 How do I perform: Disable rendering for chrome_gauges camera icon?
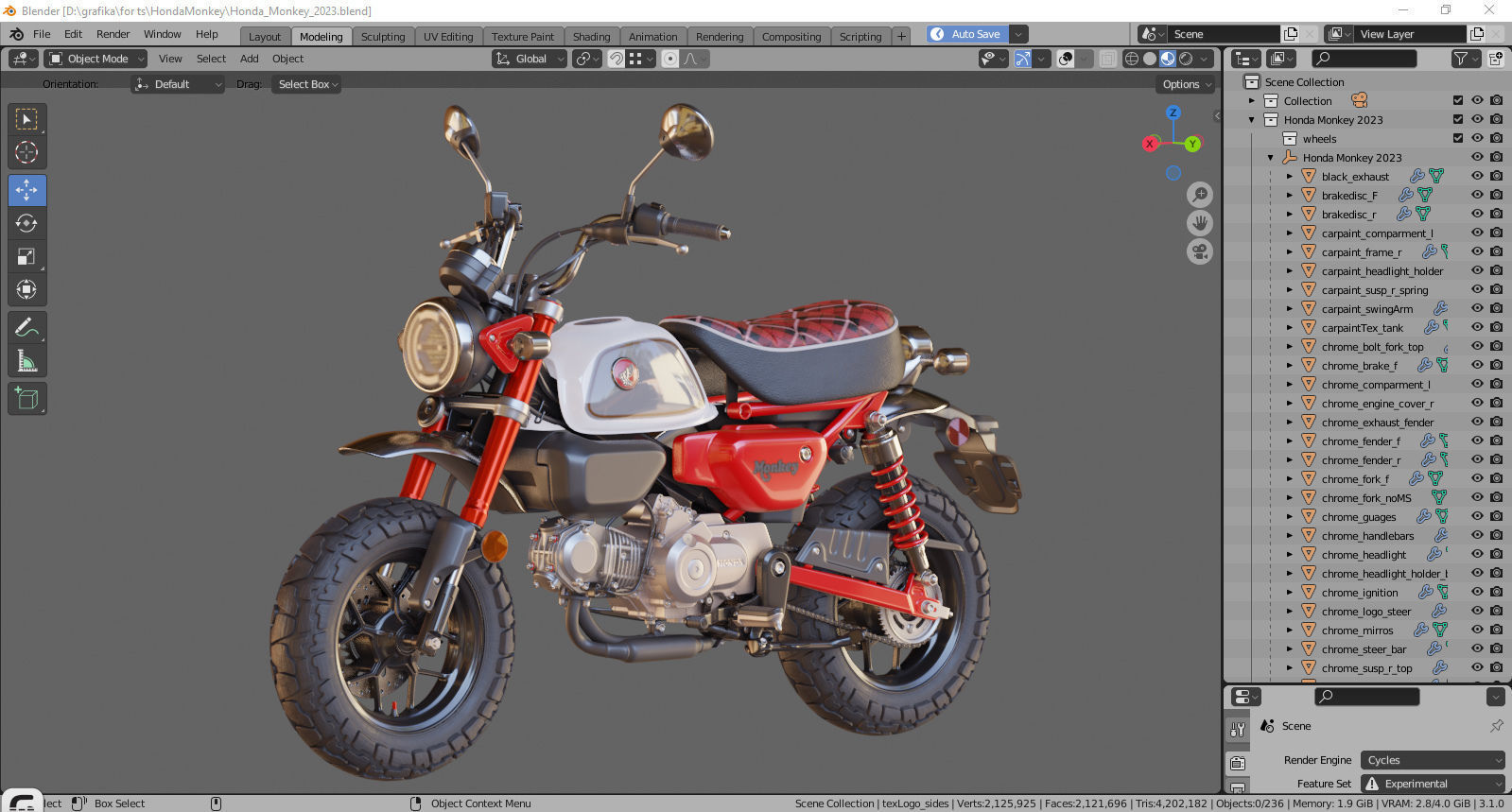pos(1496,516)
